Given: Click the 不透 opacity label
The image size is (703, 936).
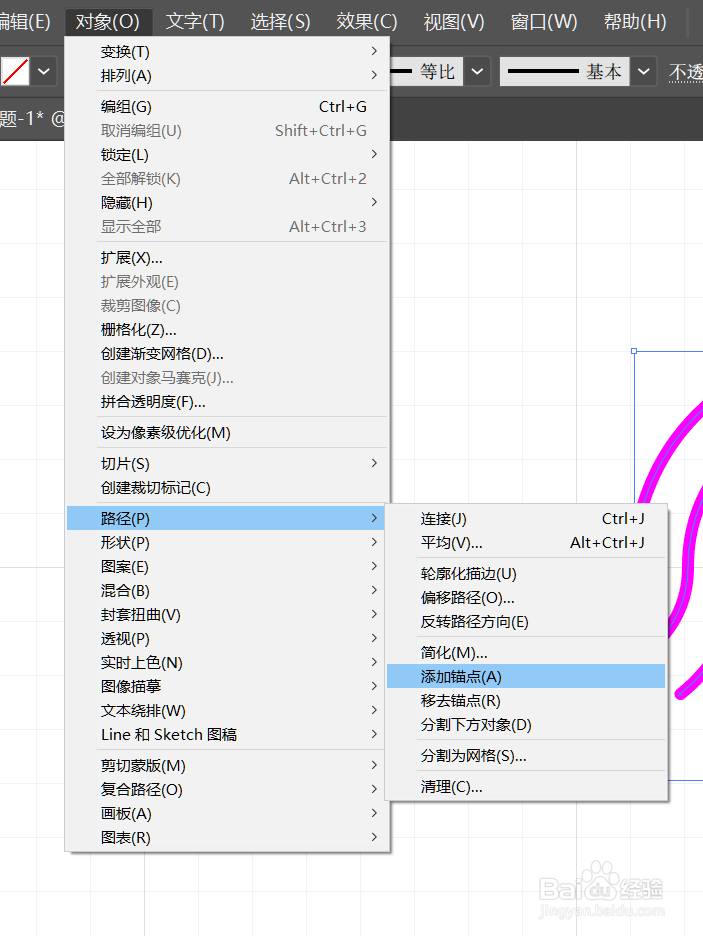Looking at the screenshot, I should click(686, 72).
